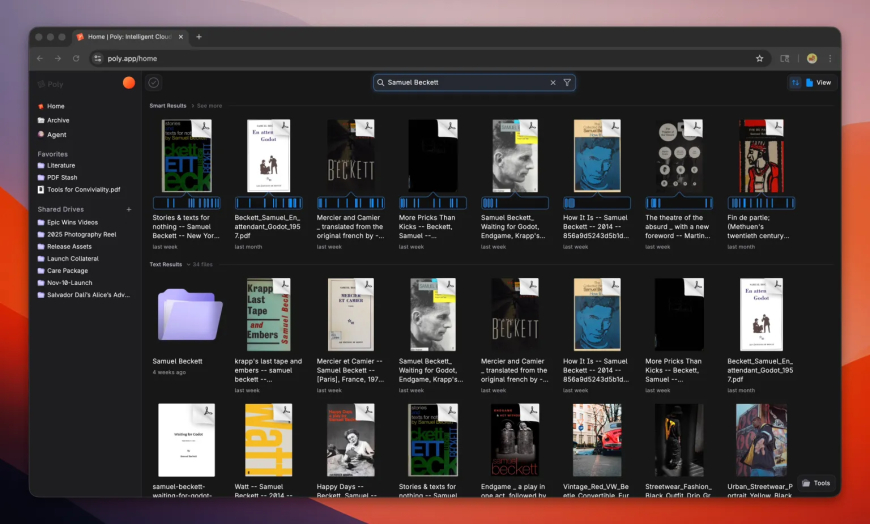Click the sort order icon beside View
Image resolution: width=870 pixels, height=524 pixels.
(795, 83)
